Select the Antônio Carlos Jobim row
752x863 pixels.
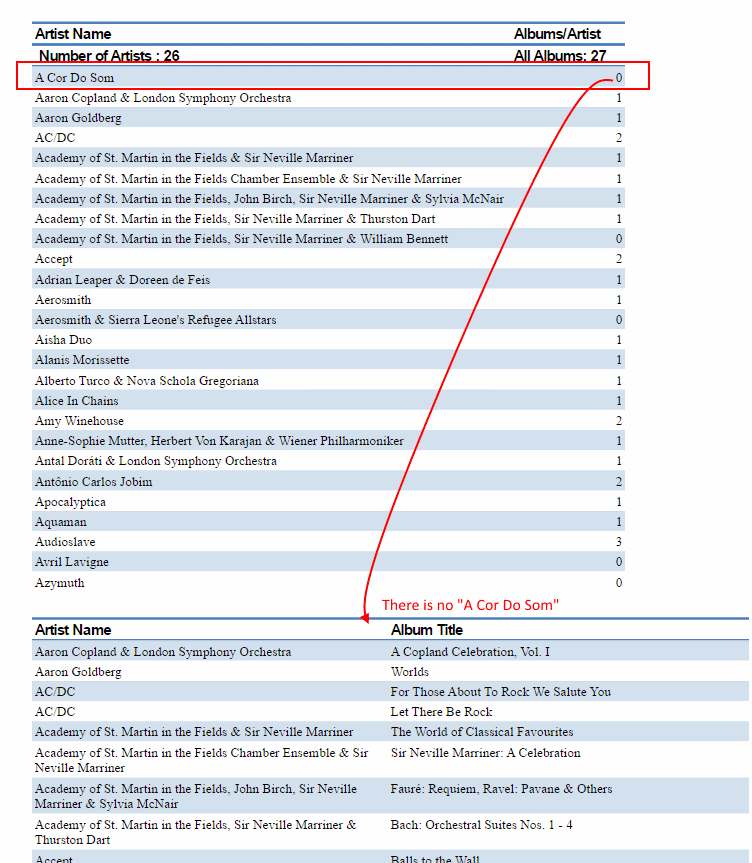point(94,482)
